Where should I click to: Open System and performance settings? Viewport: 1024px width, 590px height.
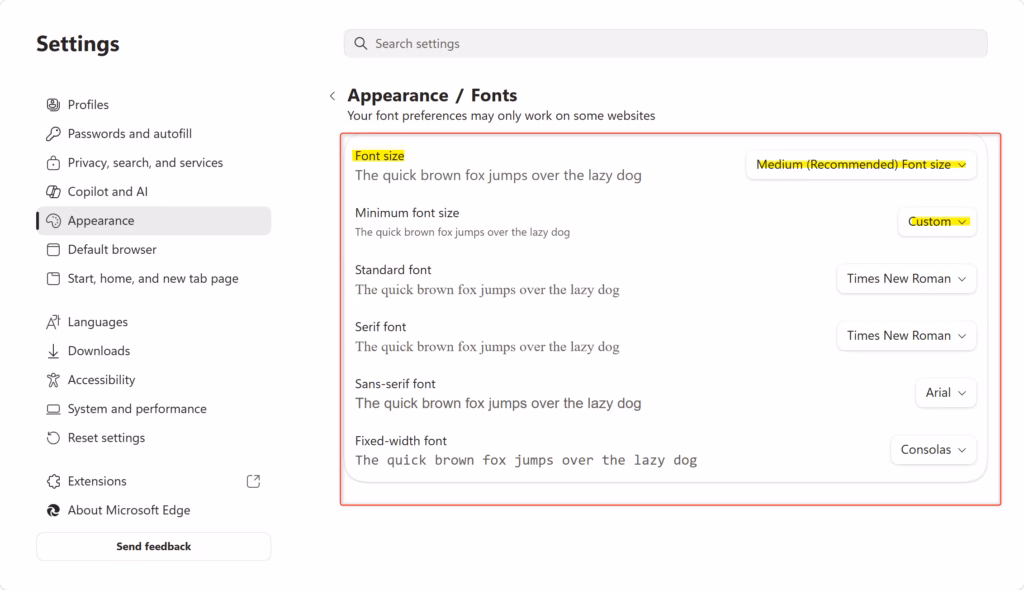tap(153, 409)
